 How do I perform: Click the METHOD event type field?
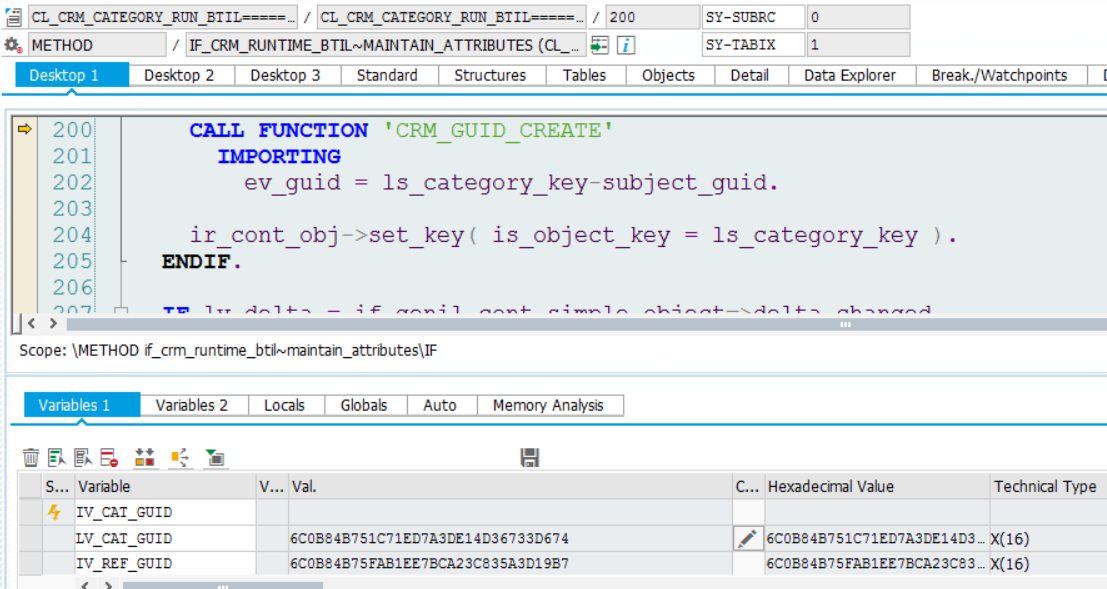tap(97, 45)
